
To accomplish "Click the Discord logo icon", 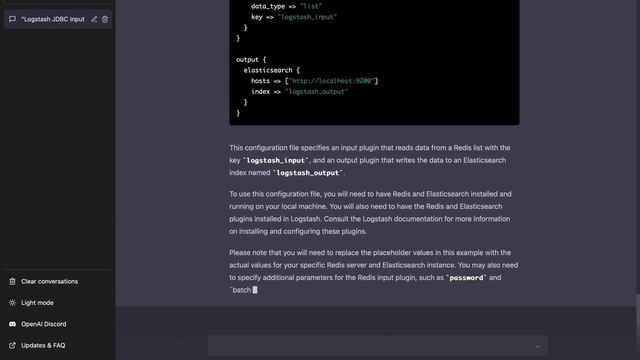I will click(12, 324).
